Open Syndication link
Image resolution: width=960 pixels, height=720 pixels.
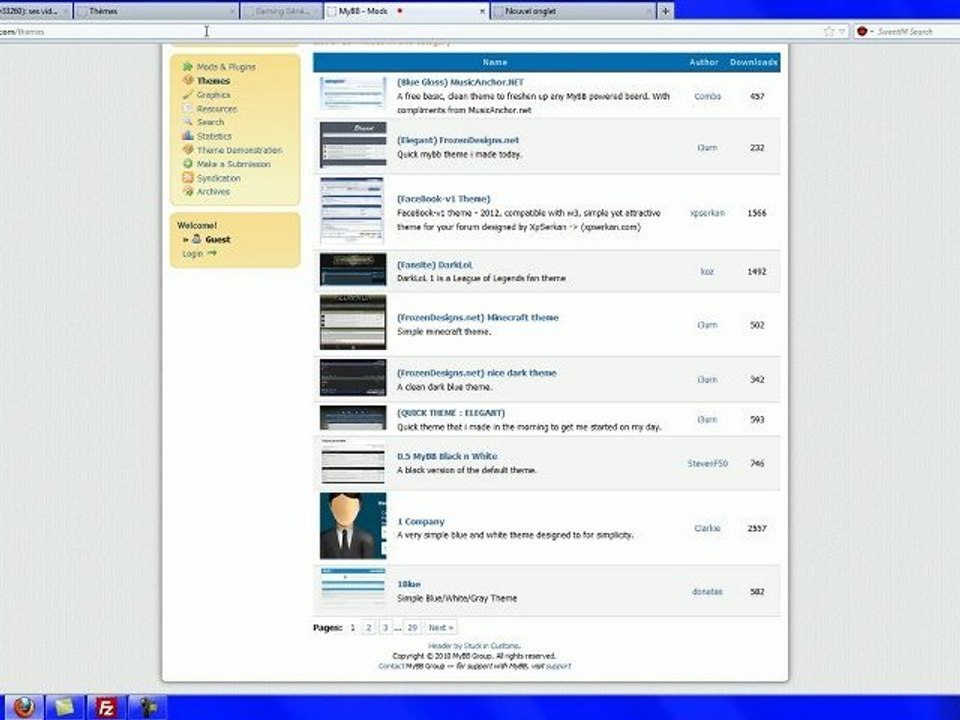(x=219, y=178)
